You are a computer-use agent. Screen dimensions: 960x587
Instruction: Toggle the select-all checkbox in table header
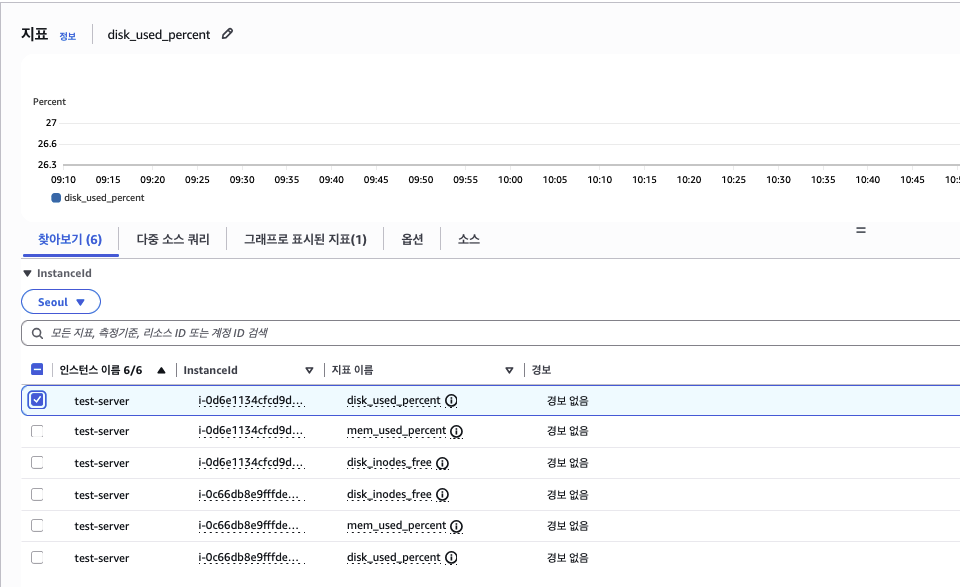[x=37, y=370]
